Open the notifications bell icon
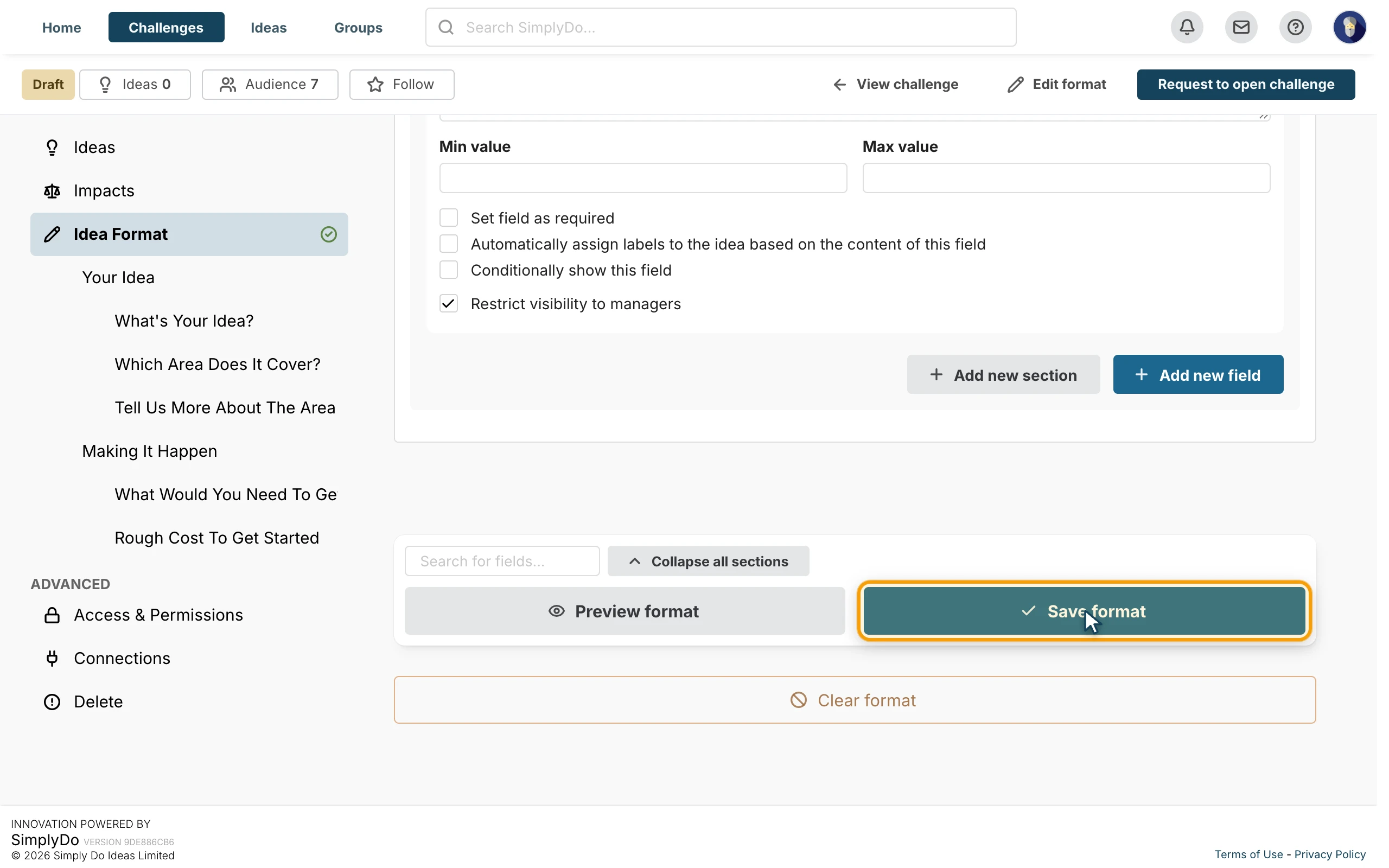This screenshot has width=1389, height=868. (1187, 27)
